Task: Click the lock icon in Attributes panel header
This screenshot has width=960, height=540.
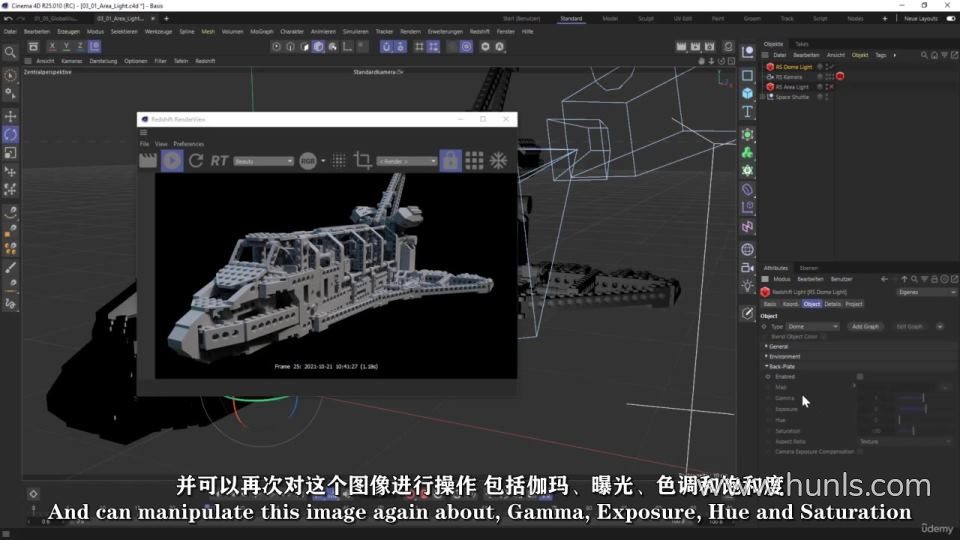Action: click(x=934, y=279)
